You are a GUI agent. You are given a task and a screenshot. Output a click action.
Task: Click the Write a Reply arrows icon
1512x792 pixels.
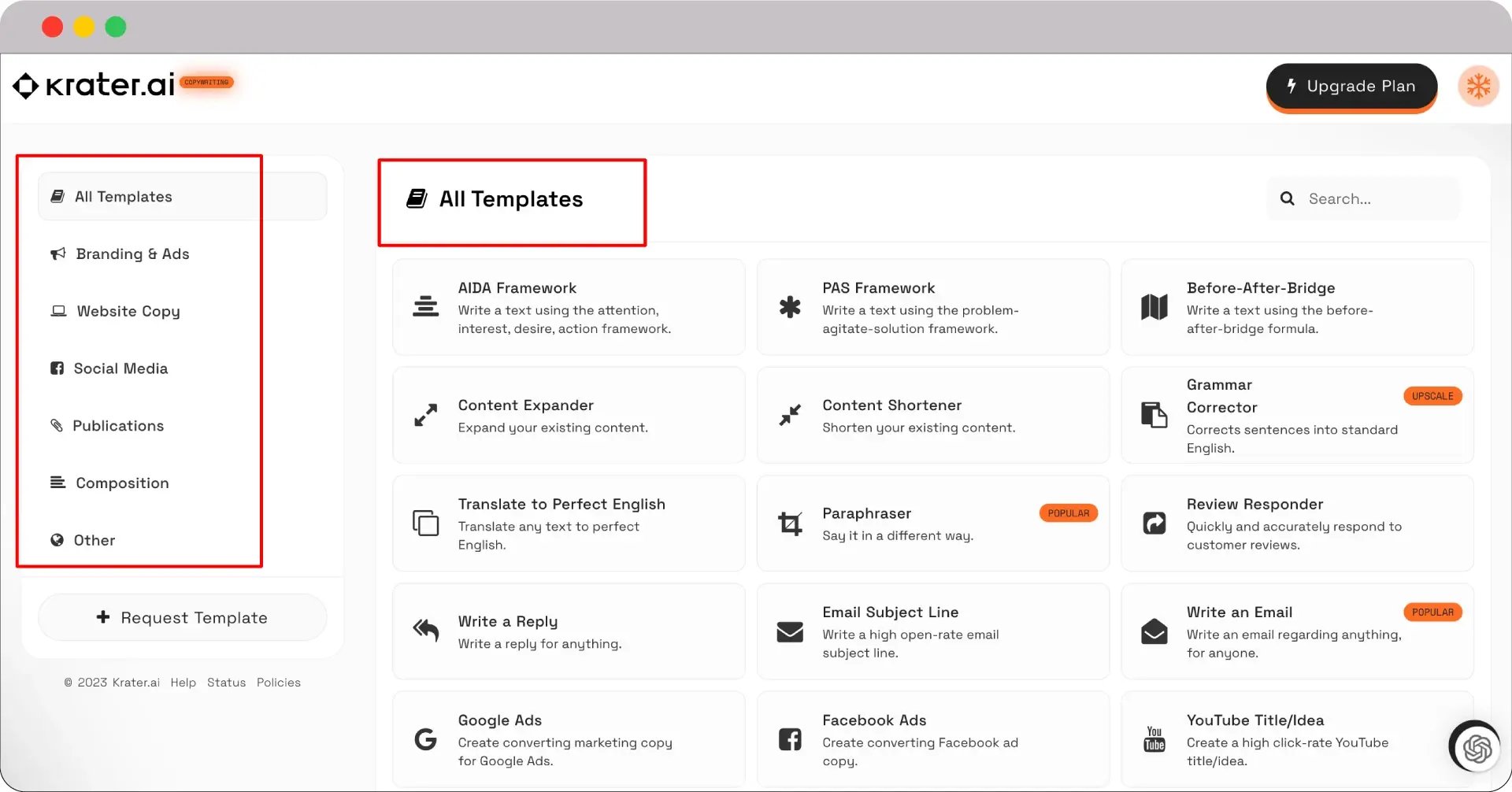coord(425,631)
